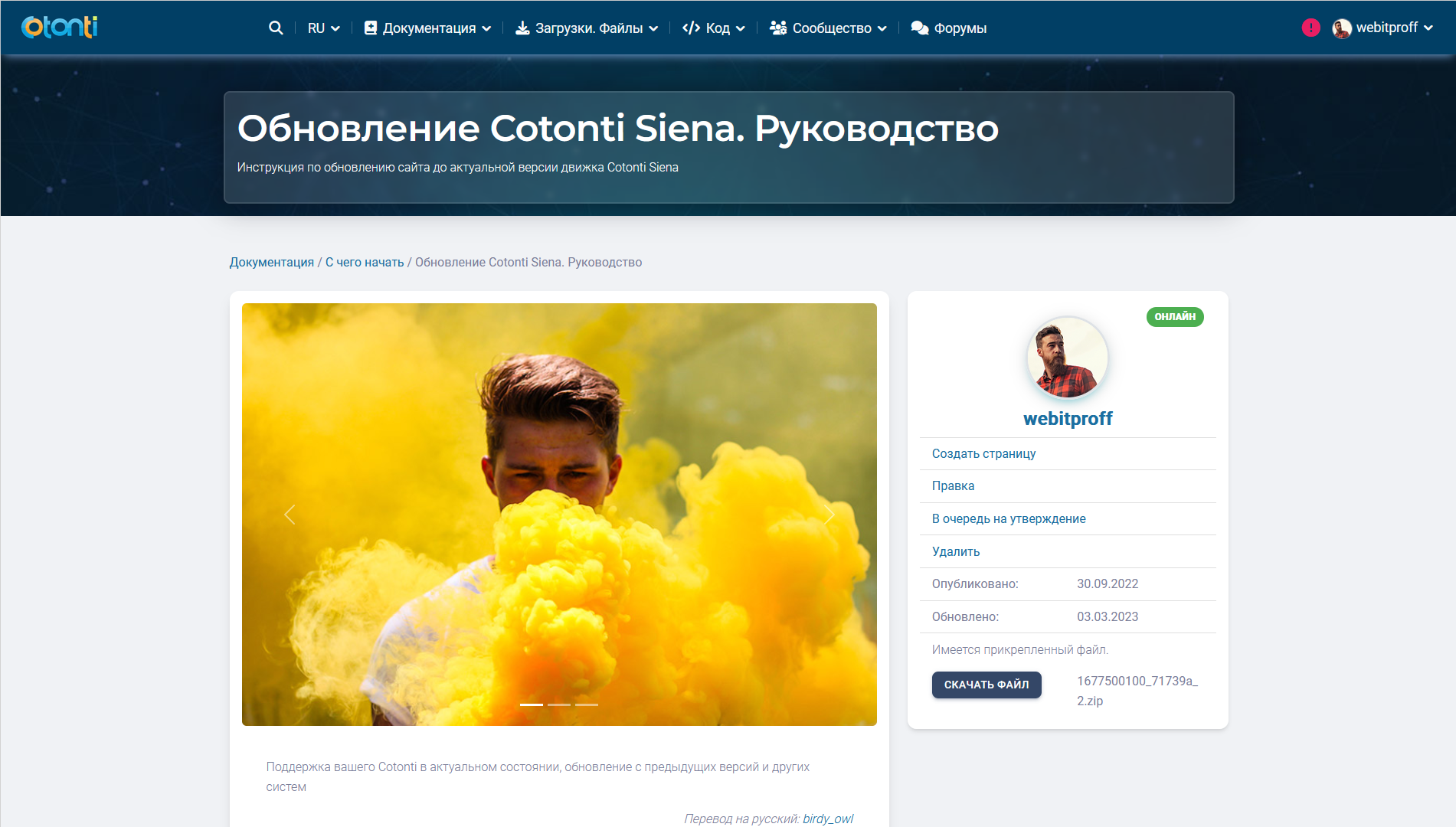Screen dimensions: 1456x827
Task: Click the updated date 03.03.2023
Action: (1108, 616)
